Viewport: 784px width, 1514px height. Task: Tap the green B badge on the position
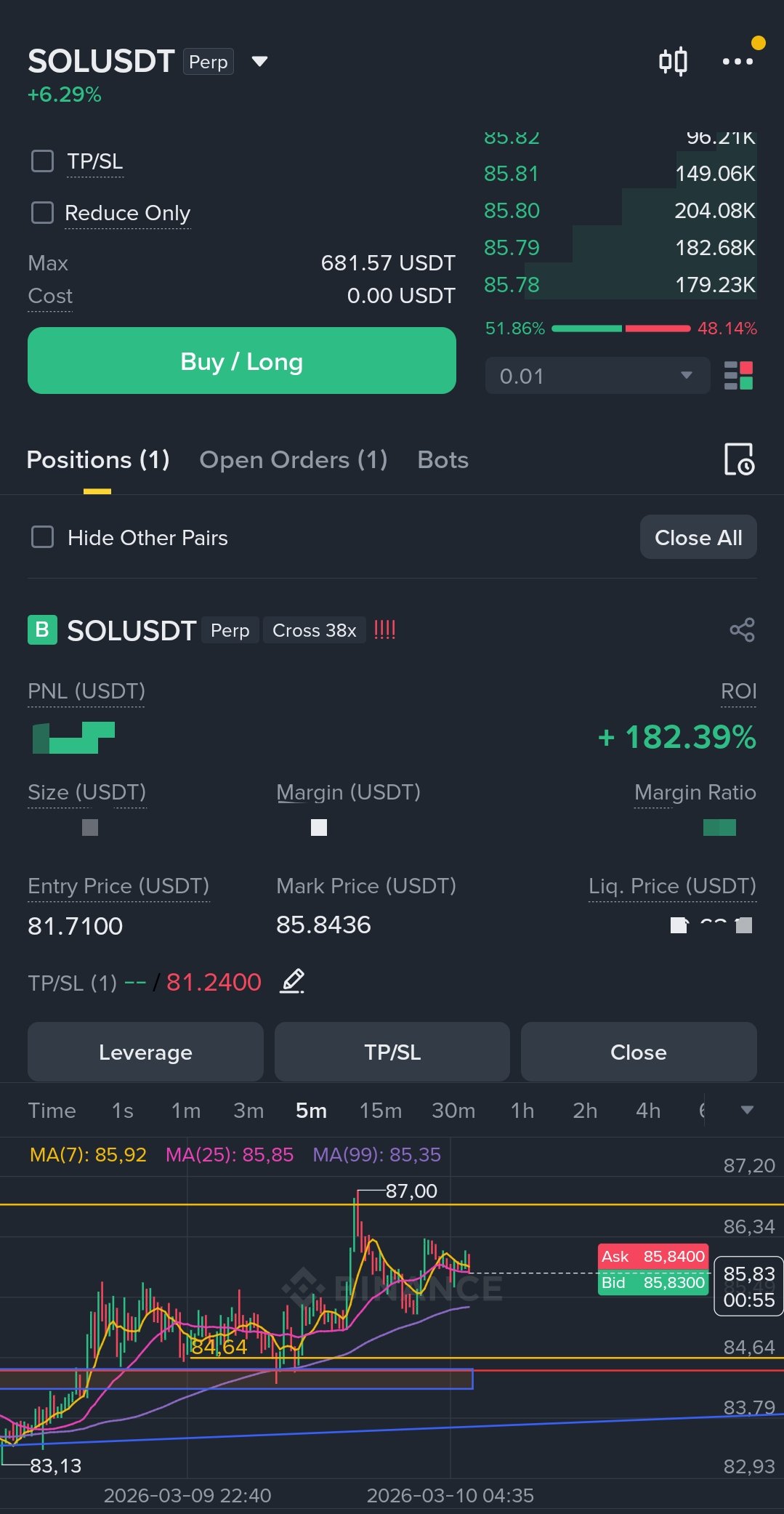point(42,630)
